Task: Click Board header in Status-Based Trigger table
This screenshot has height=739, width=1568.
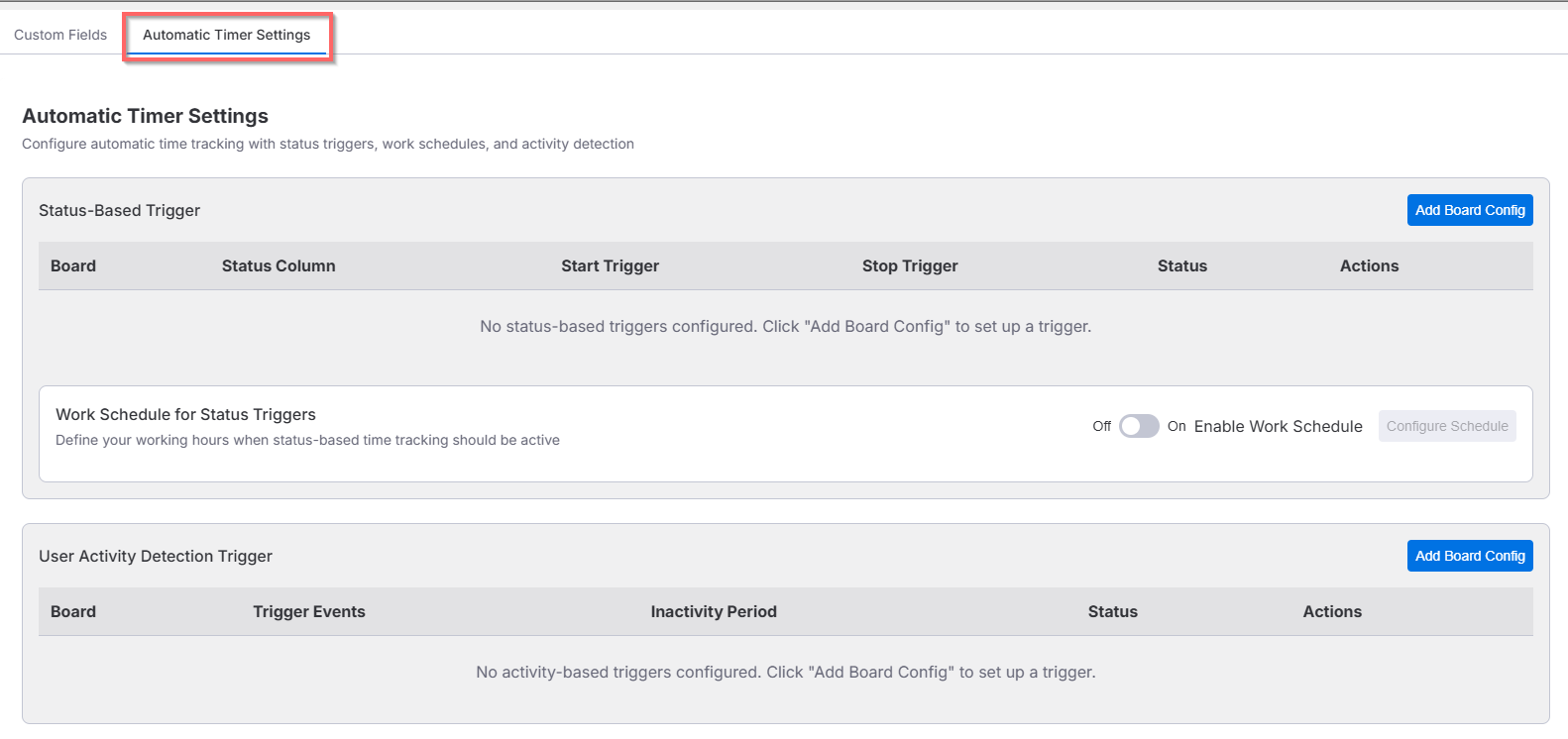Action: [x=73, y=265]
